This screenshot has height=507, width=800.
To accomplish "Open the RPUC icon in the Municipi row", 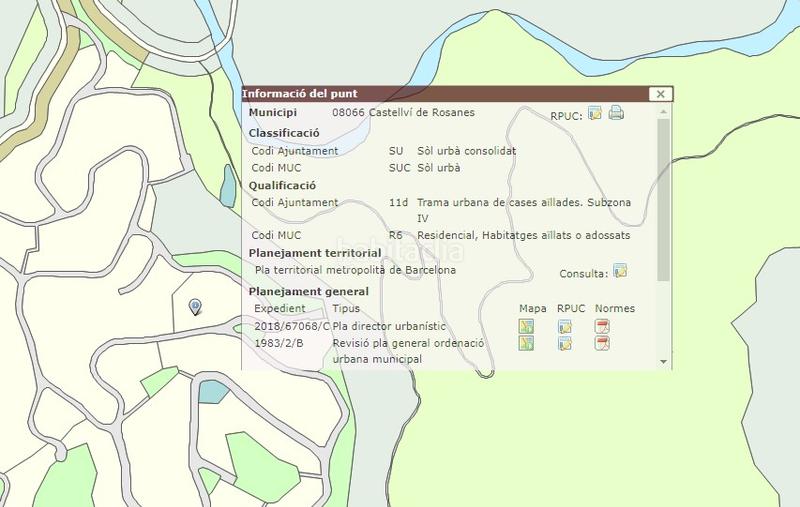I will [595, 112].
